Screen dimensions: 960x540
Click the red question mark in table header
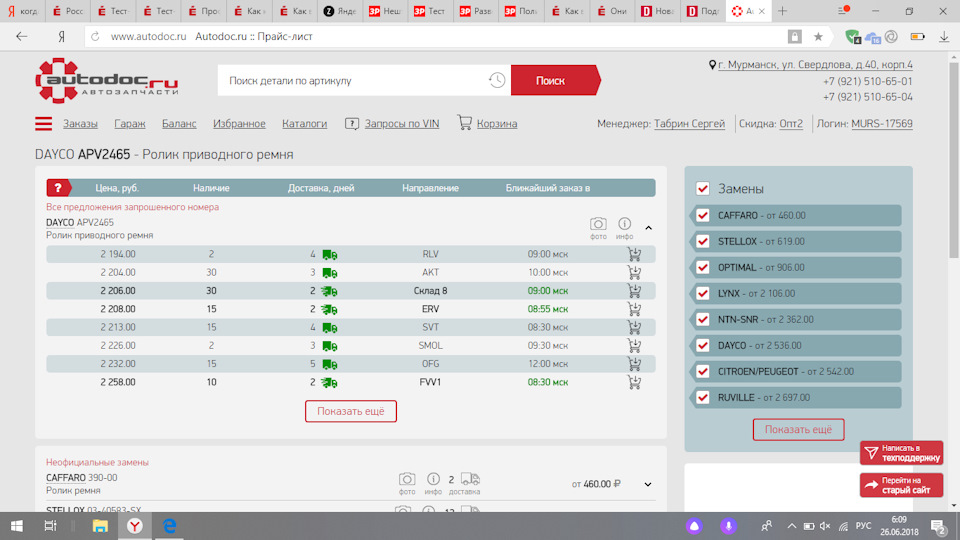click(x=58, y=188)
